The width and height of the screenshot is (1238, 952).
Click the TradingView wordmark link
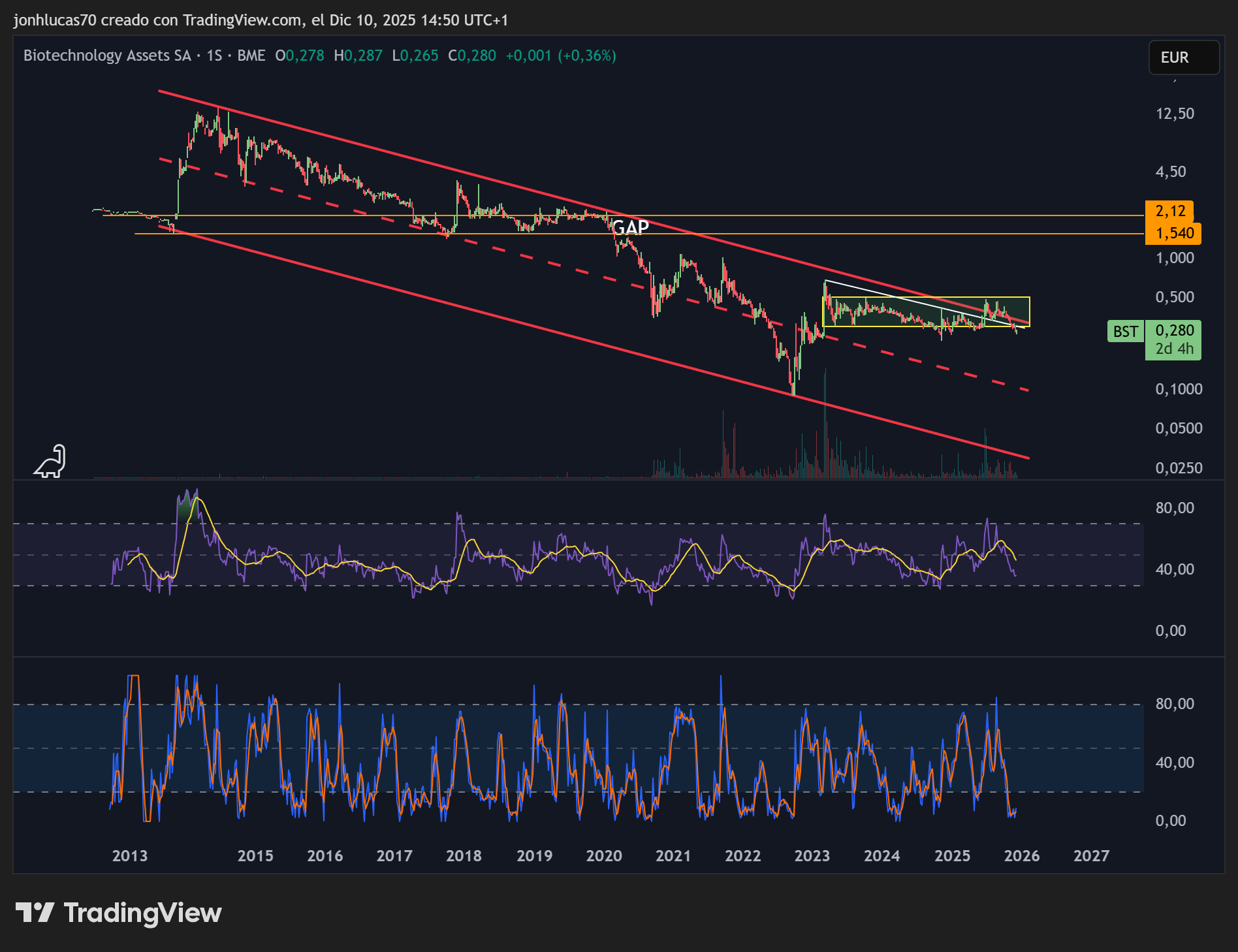(143, 913)
